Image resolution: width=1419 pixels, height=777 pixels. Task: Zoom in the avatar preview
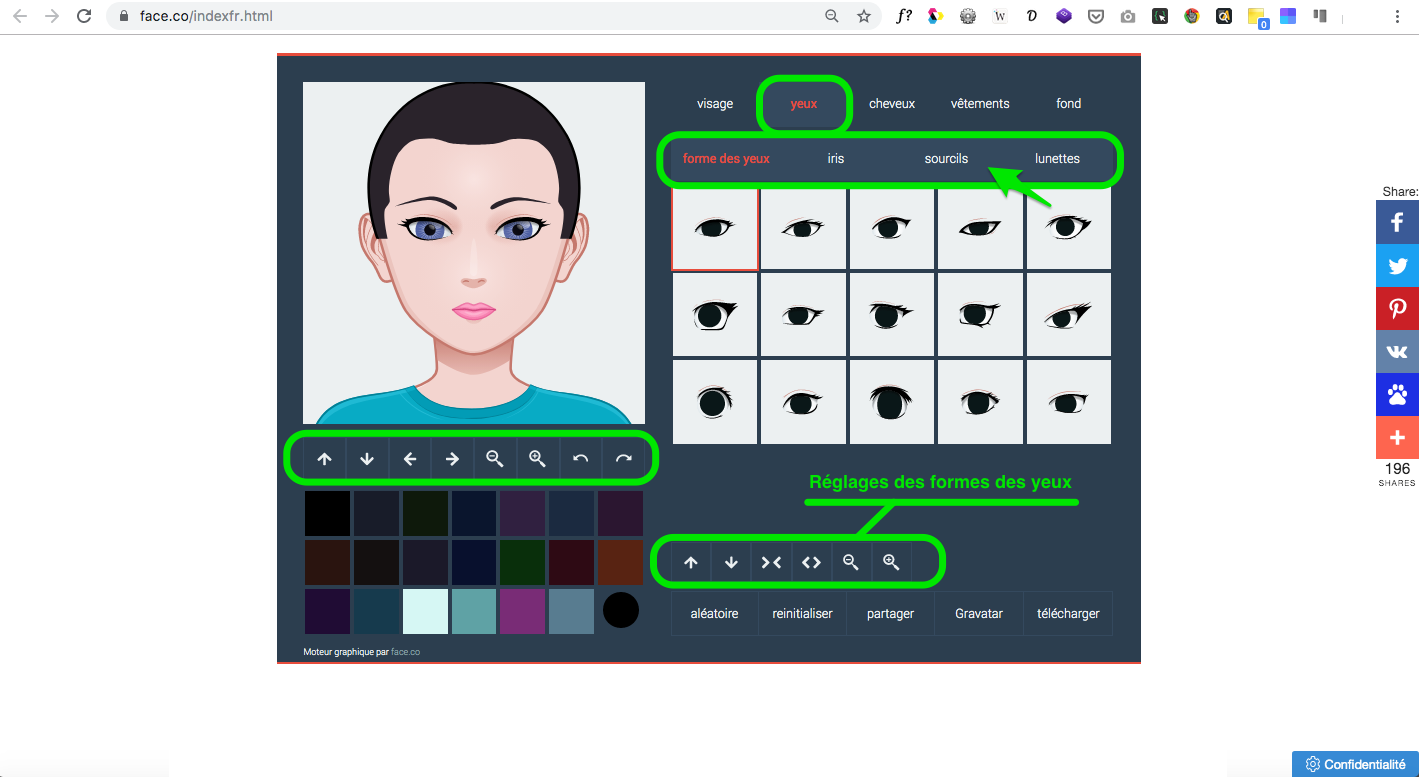pos(538,459)
